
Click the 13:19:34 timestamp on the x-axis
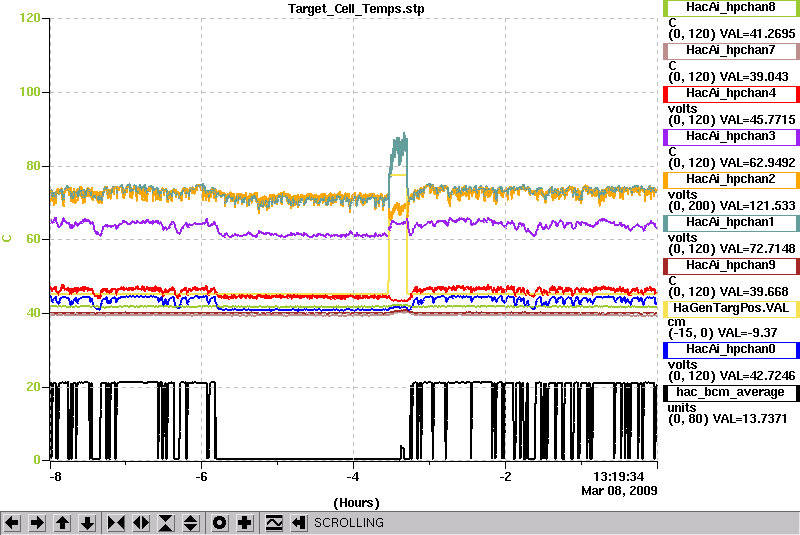point(618,477)
